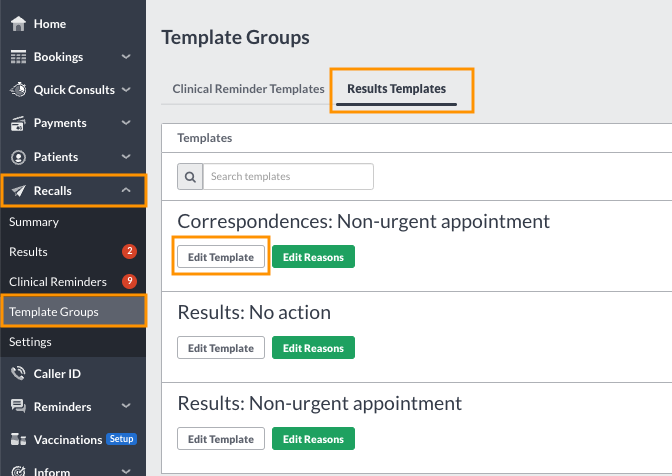Expand the Payments menu chevron

pos(126,123)
